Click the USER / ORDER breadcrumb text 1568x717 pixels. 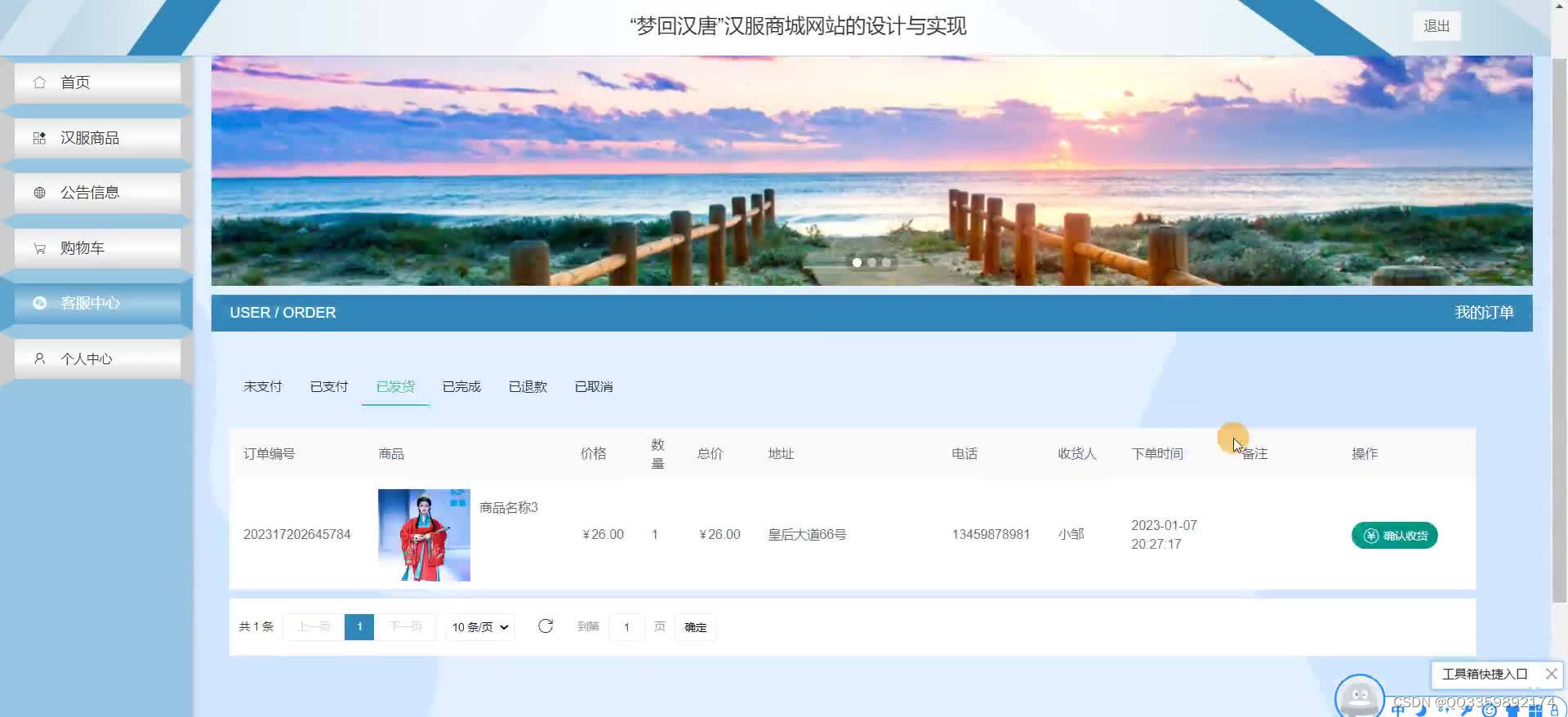pos(283,313)
